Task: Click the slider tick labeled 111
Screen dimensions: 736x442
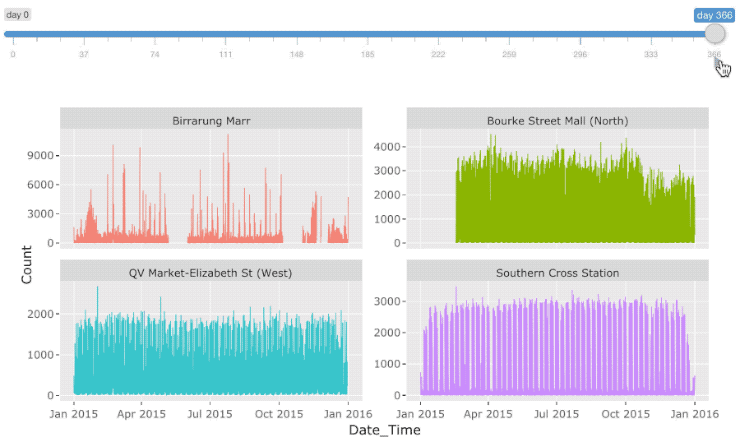Action: (226, 54)
